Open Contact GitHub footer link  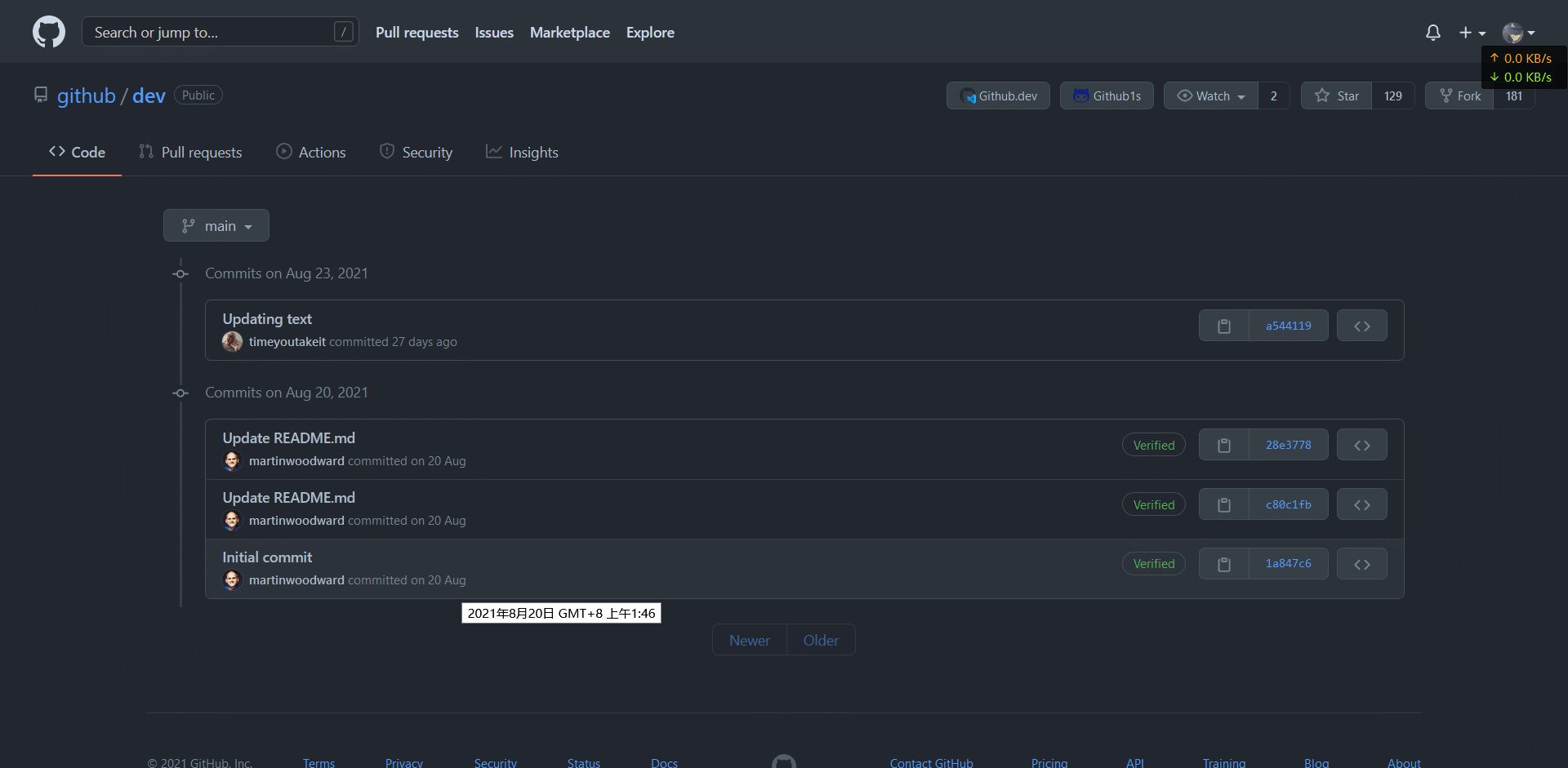(x=931, y=762)
